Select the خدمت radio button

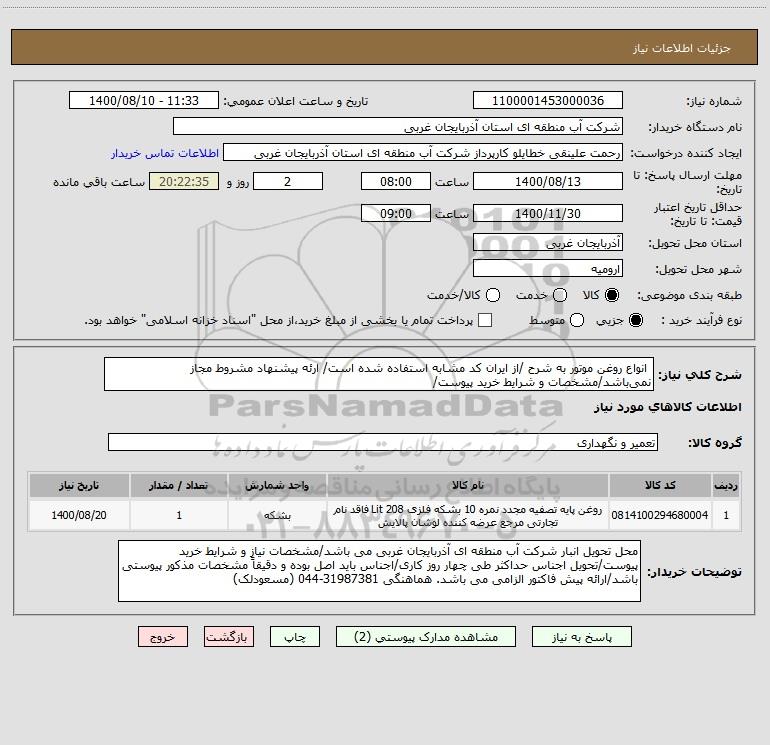tap(560, 295)
